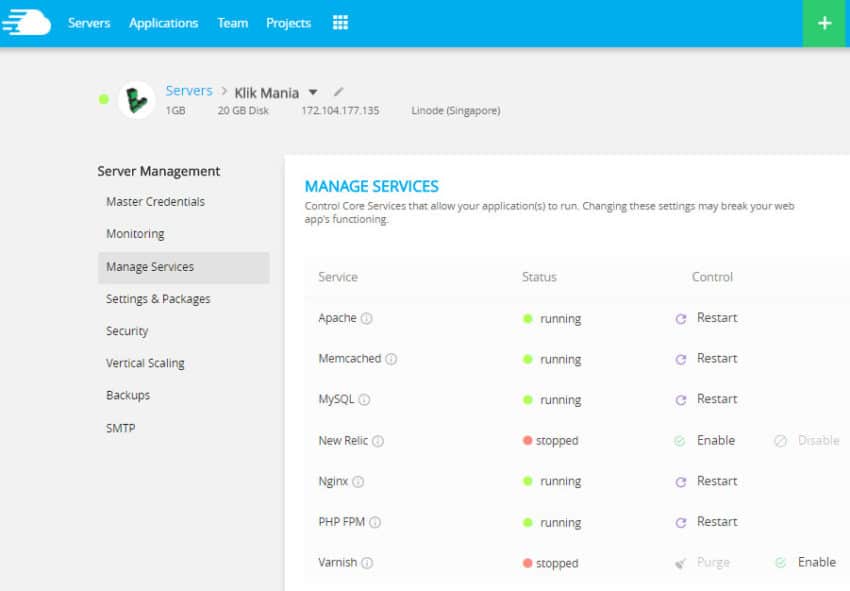This screenshot has height=591, width=850.
Task: Click the restart arrow icon for MySQL
Action: point(683,399)
